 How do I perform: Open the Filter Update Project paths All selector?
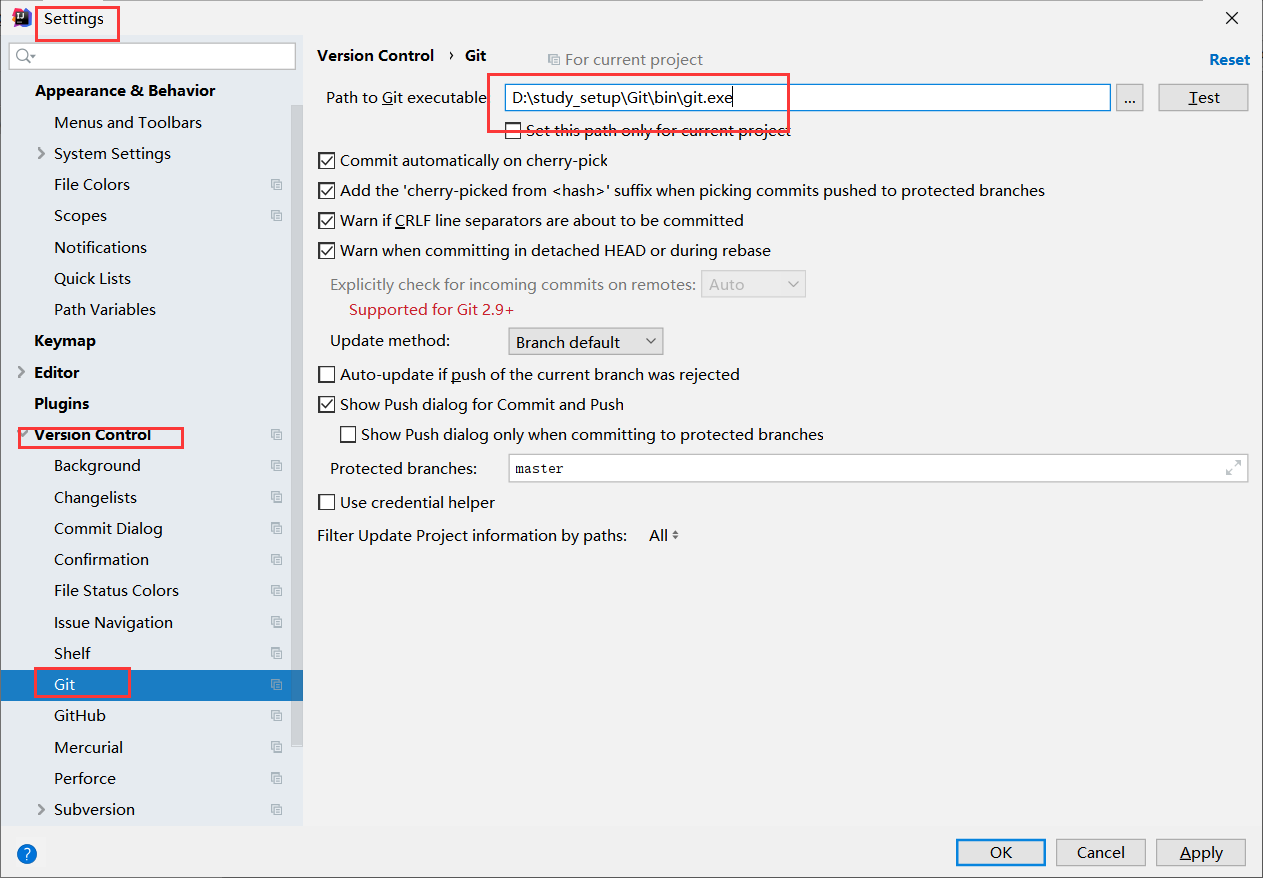pyautogui.click(x=664, y=535)
